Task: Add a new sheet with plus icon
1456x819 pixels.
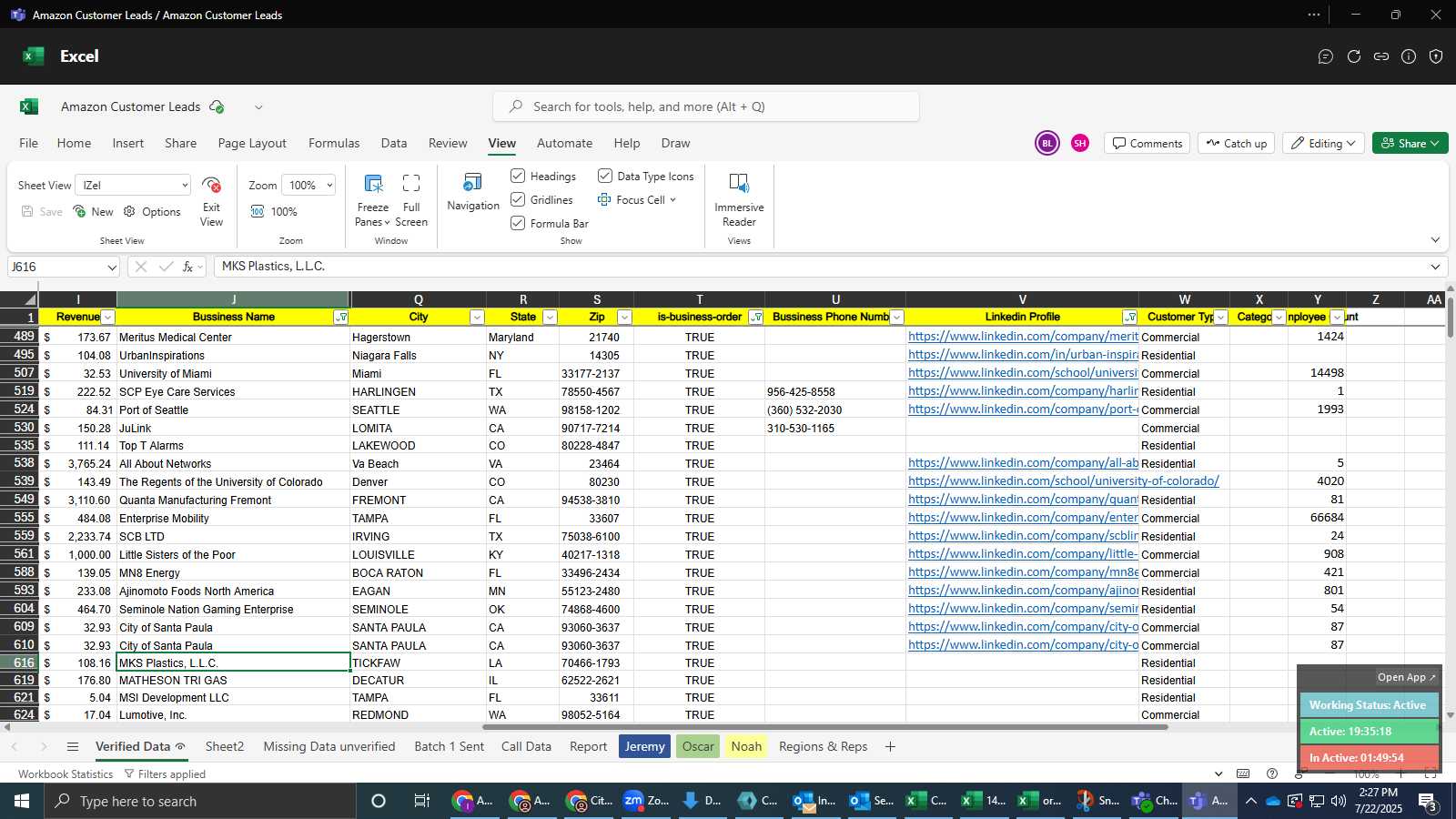Action: pyautogui.click(x=890, y=747)
